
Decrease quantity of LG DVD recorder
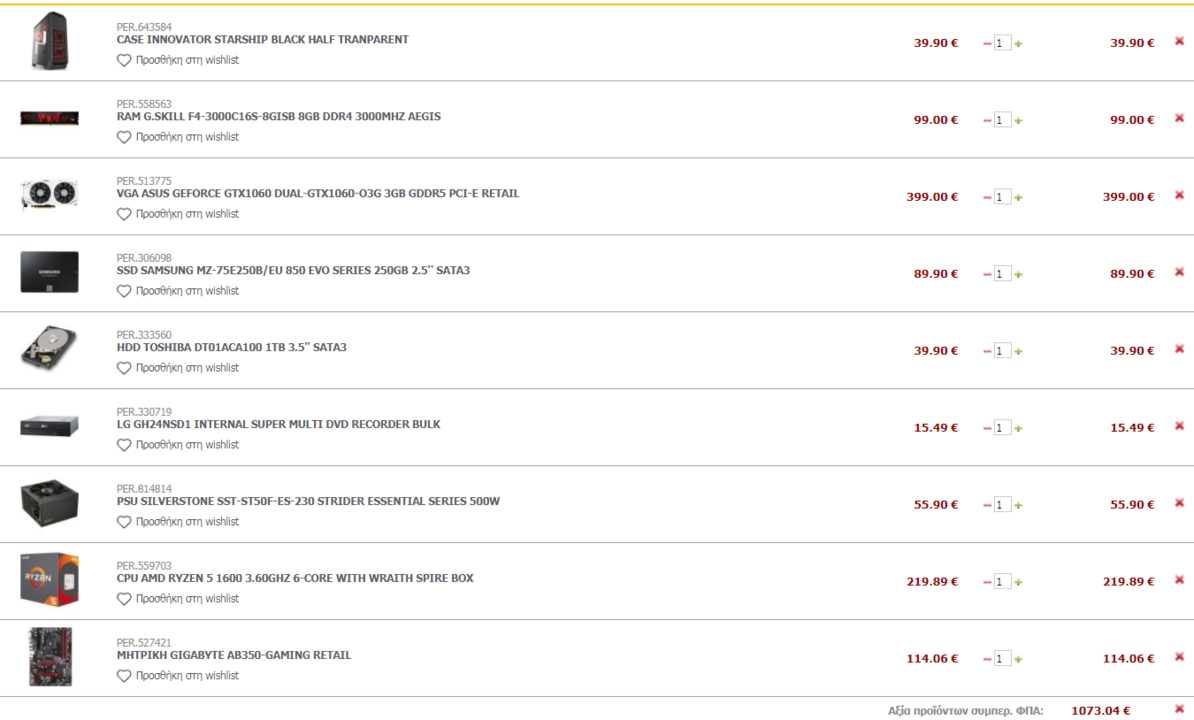tap(987, 428)
